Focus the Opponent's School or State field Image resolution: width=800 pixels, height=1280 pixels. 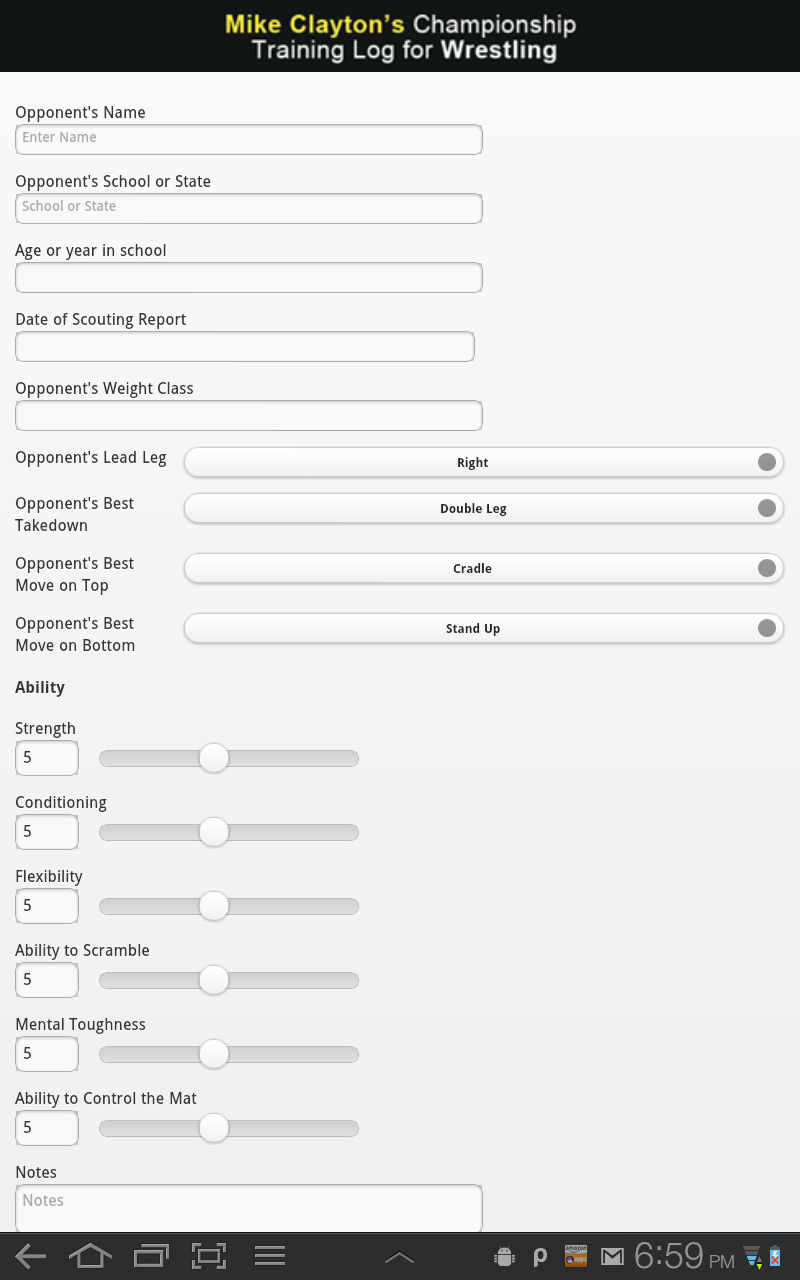[249, 208]
